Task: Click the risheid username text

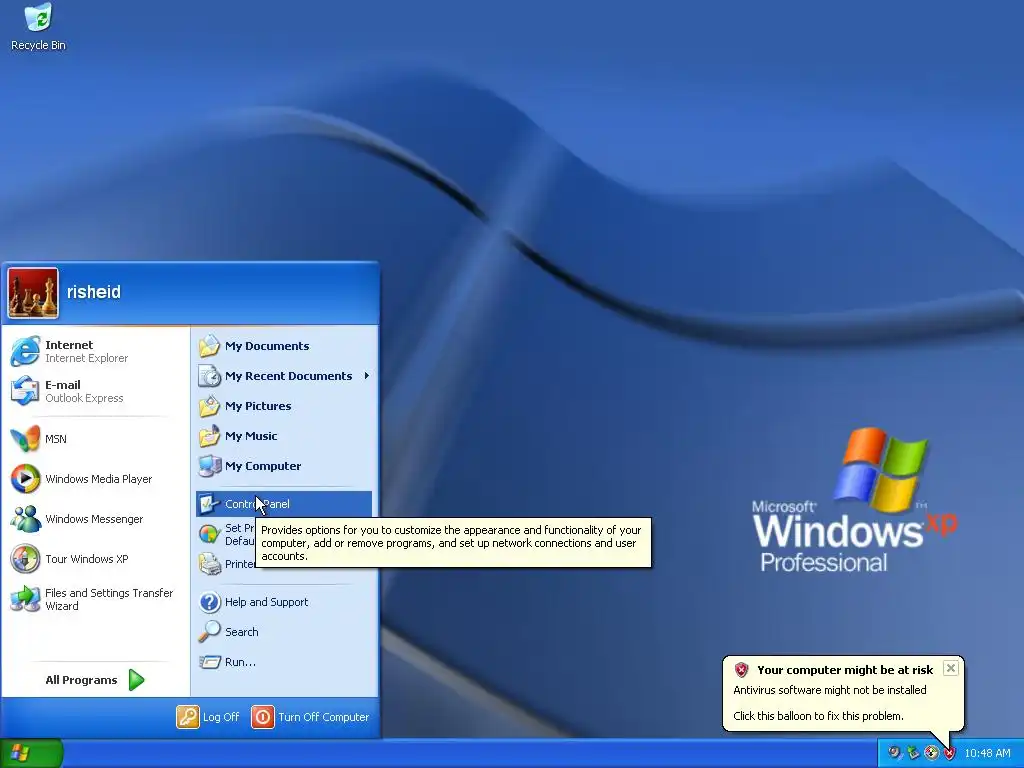Action: point(94,292)
